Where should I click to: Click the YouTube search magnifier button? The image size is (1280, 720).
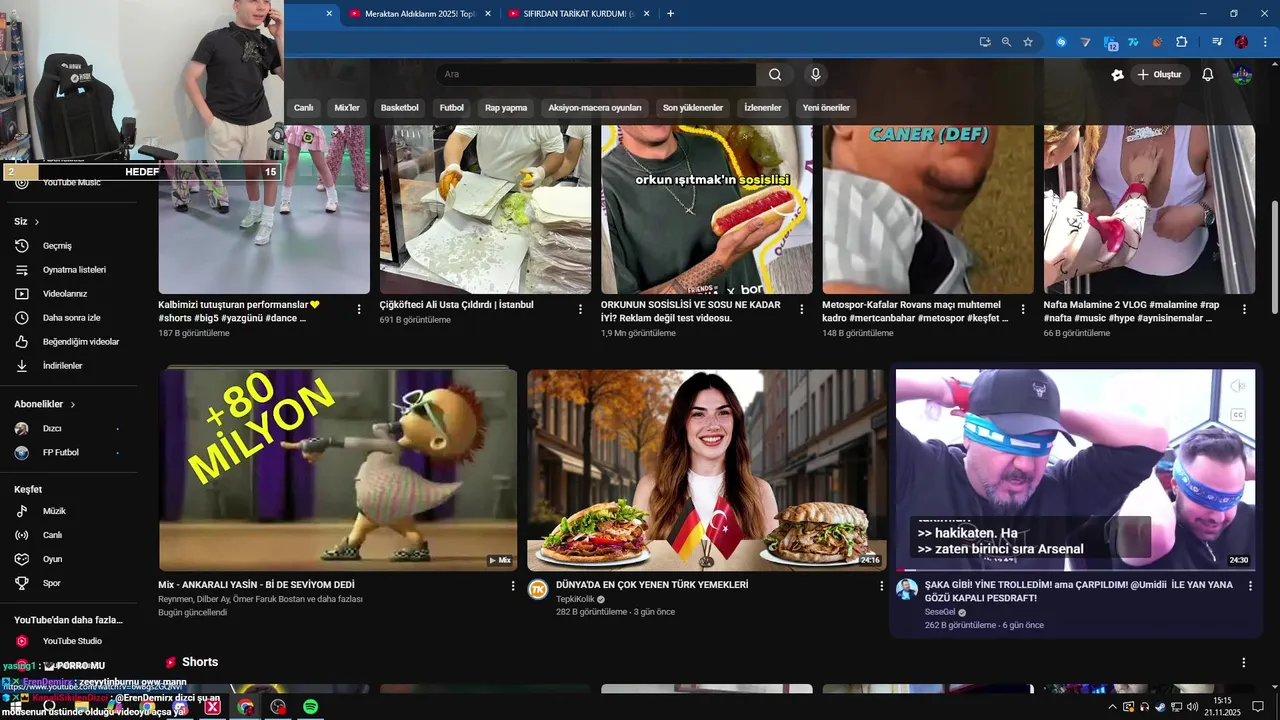coord(775,74)
